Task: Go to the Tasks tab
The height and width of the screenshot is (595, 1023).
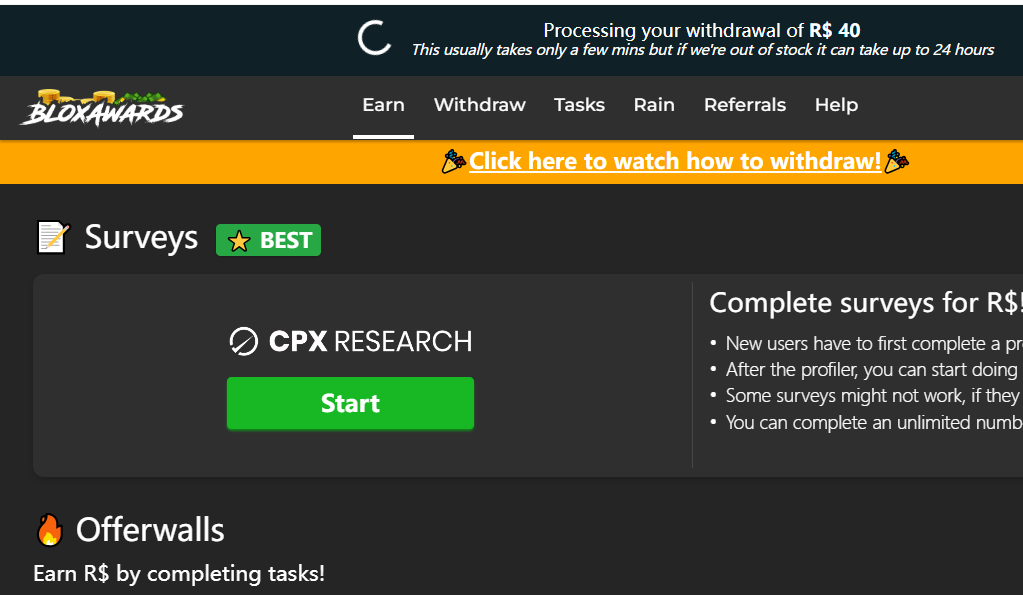Action: (x=579, y=105)
